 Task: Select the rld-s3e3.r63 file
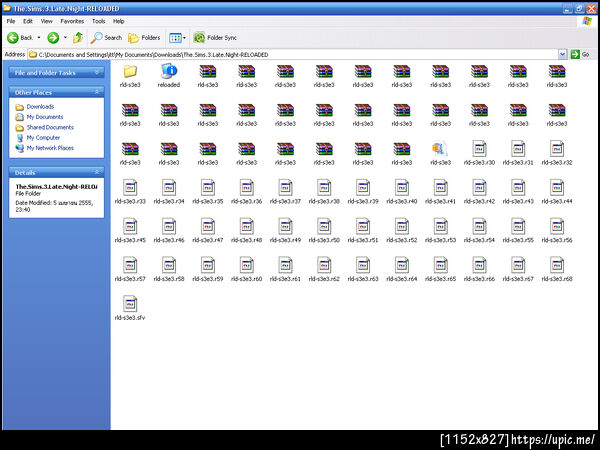(363, 270)
